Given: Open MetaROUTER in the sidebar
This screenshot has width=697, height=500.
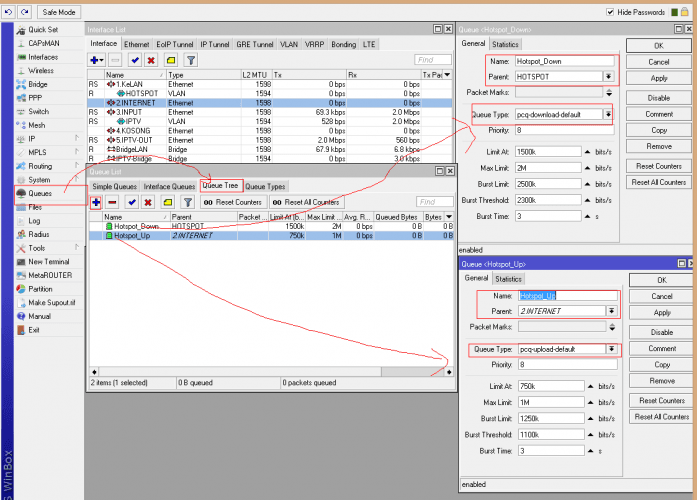Looking at the screenshot, I should pos(50,276).
